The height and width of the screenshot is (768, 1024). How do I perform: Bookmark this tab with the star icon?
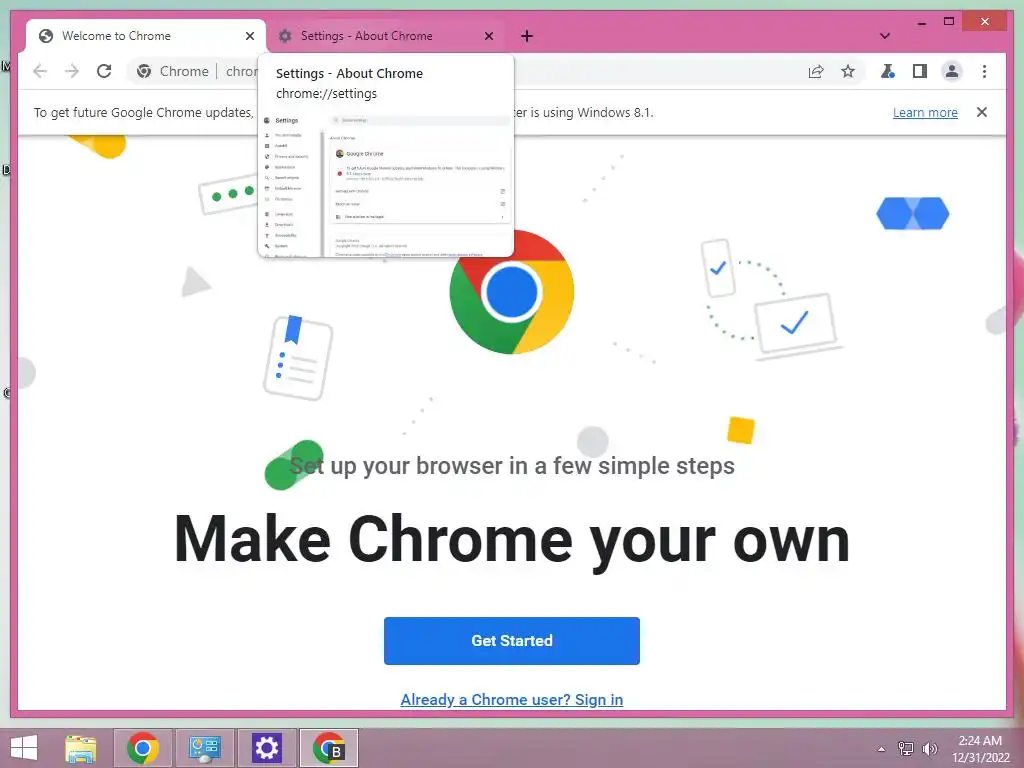point(848,71)
